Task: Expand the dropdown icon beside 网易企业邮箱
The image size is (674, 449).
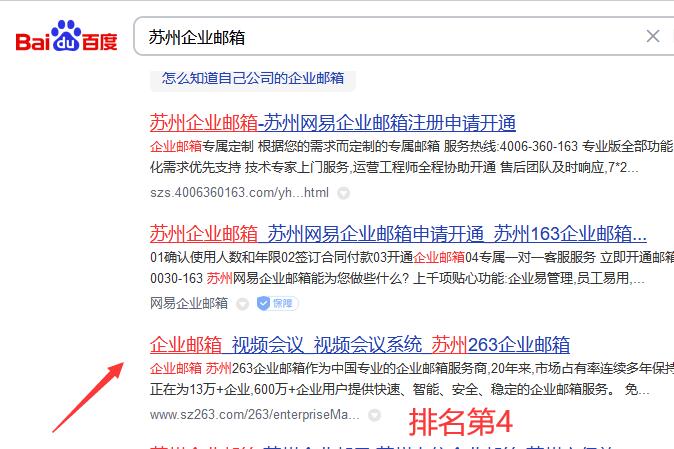Action: click(x=243, y=304)
